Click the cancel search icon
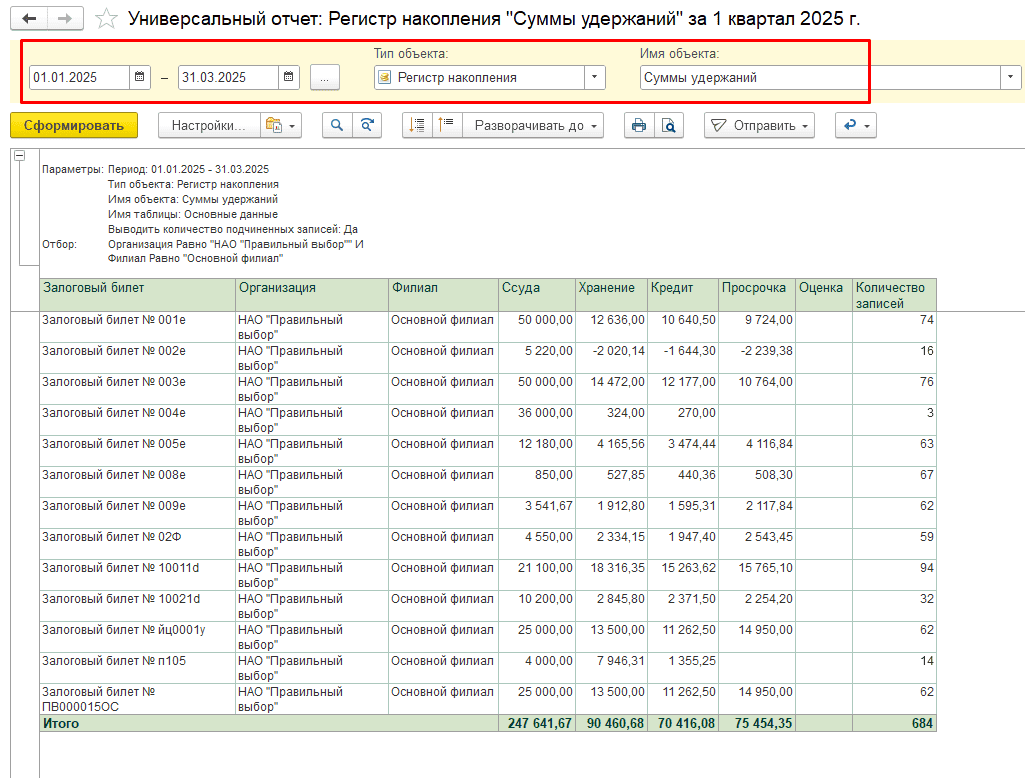This screenshot has width=1025, height=778. [x=367, y=125]
